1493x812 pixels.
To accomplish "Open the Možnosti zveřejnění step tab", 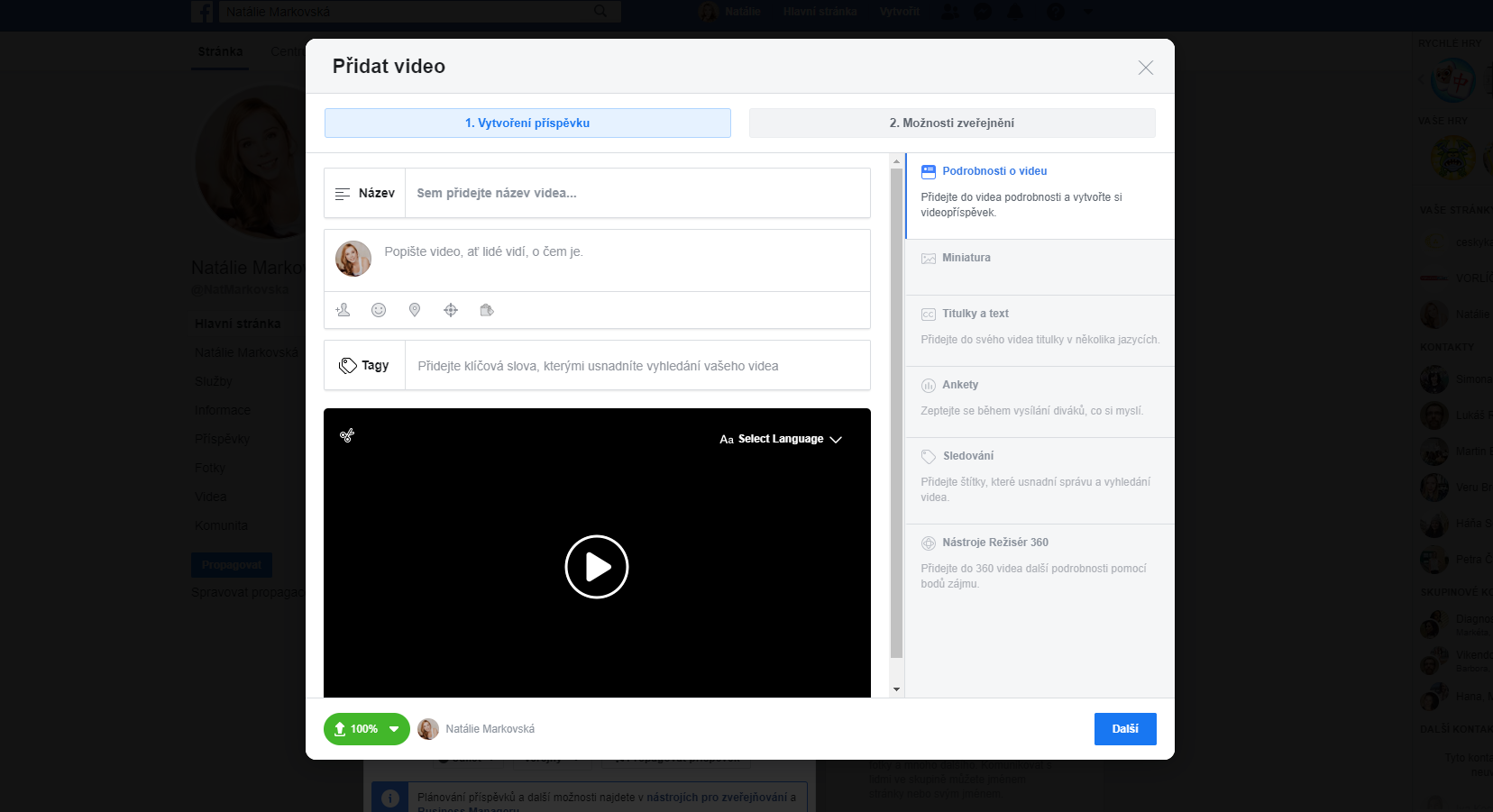I will pos(952,123).
